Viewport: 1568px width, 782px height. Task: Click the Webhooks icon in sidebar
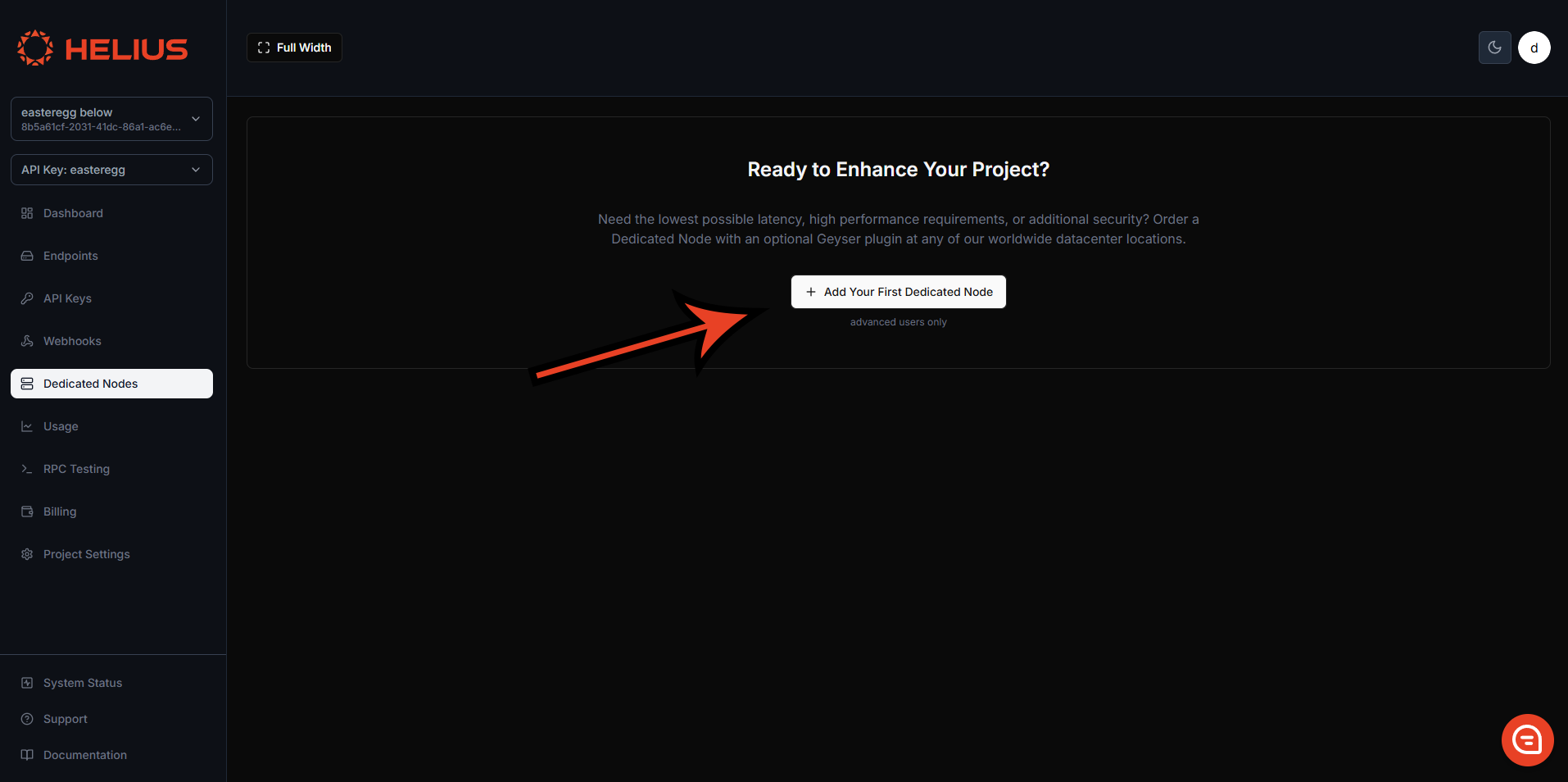[27, 341]
